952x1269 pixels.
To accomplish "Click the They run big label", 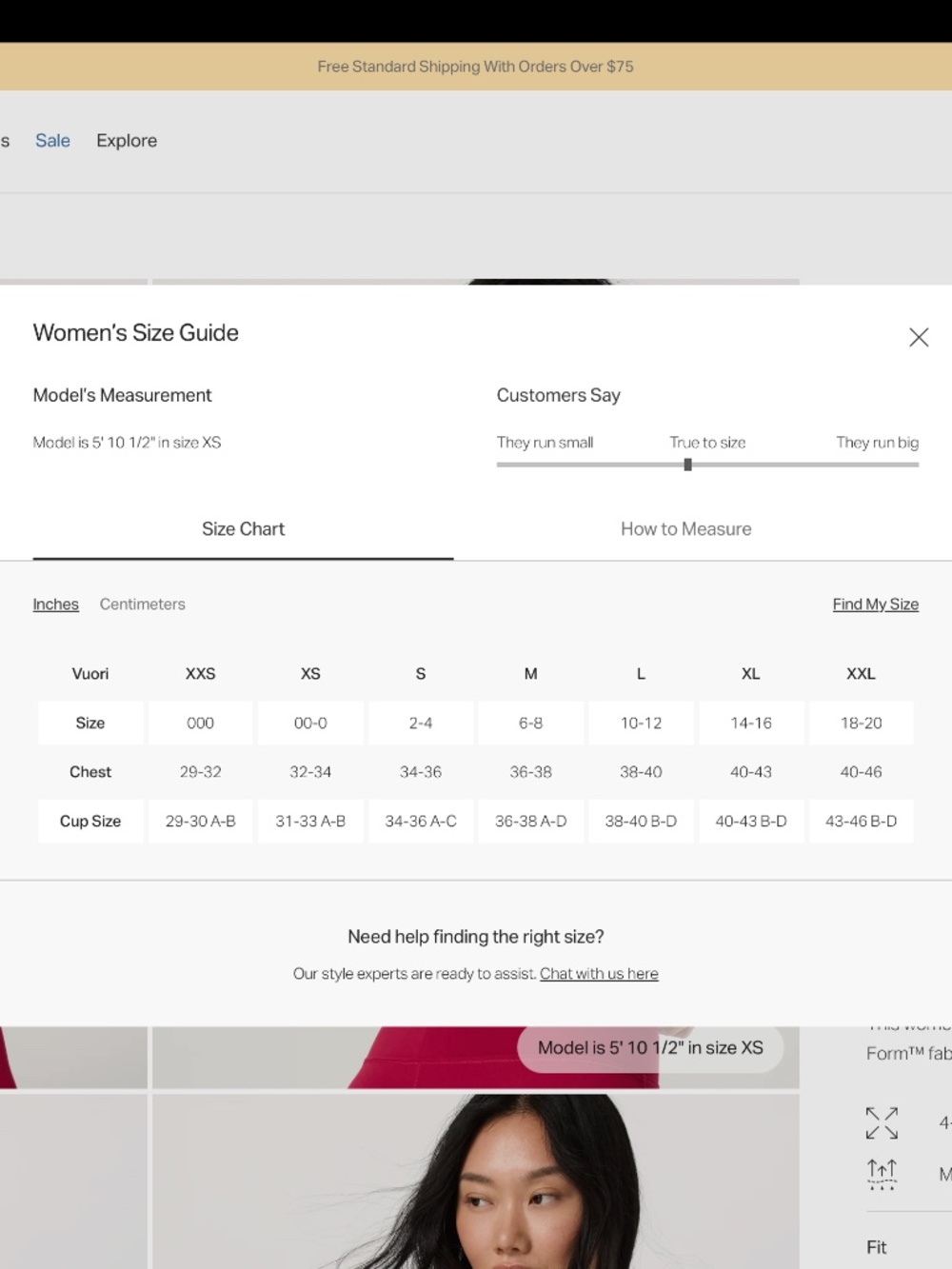I will click(x=878, y=443).
